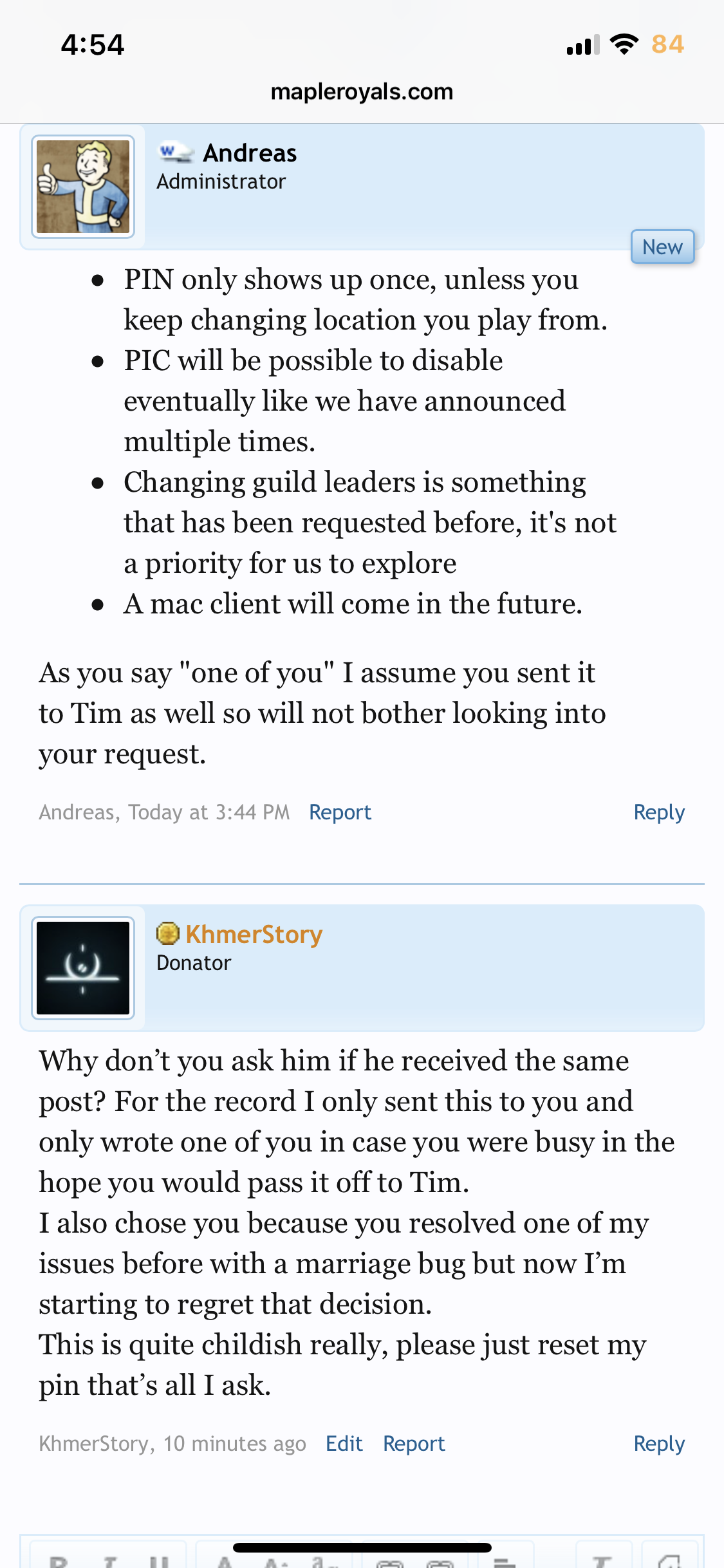Toggle underline formatting in the editor

pyautogui.click(x=159, y=1560)
